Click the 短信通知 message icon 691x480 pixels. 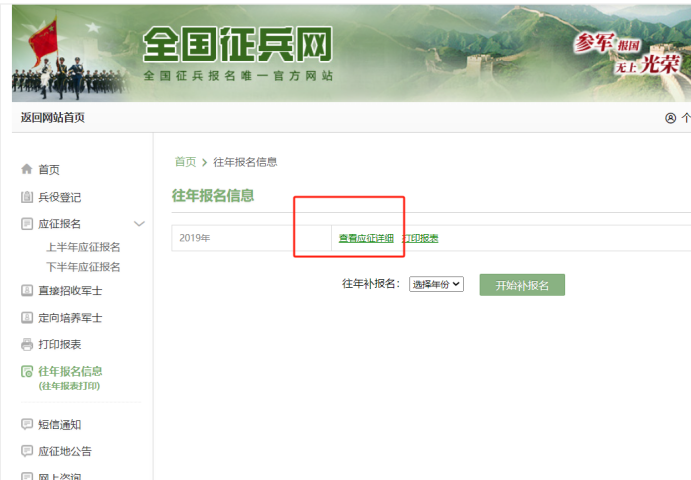click(27, 425)
